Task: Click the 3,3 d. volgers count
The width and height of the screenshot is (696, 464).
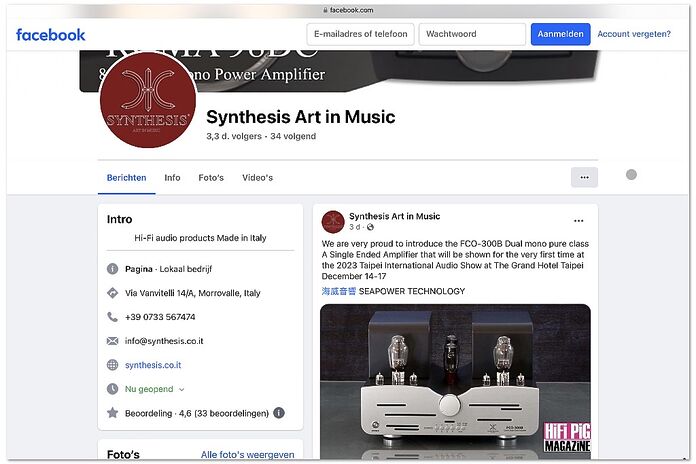Action: tap(234, 136)
